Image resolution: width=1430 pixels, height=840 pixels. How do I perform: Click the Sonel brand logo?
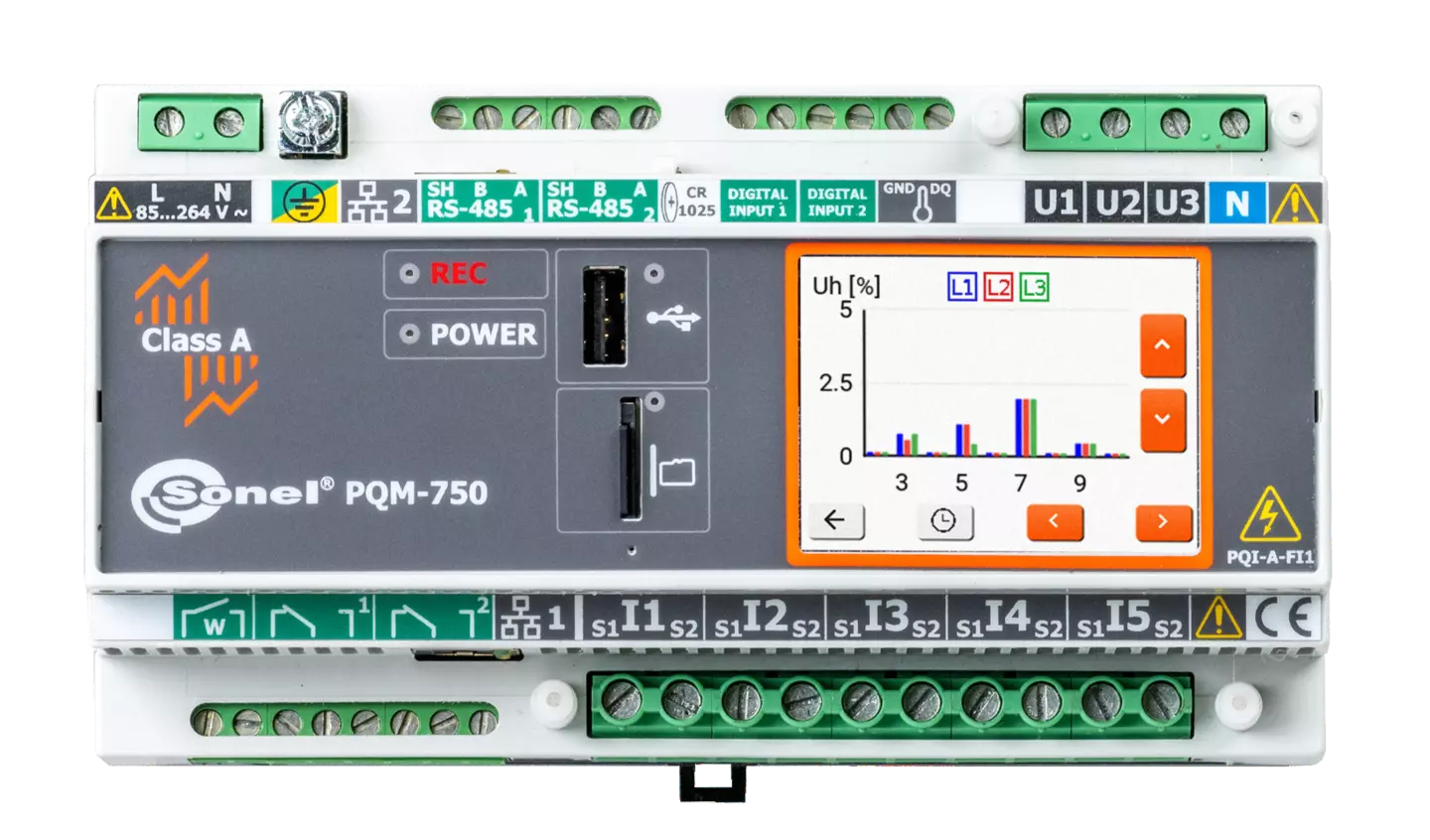pos(232,493)
